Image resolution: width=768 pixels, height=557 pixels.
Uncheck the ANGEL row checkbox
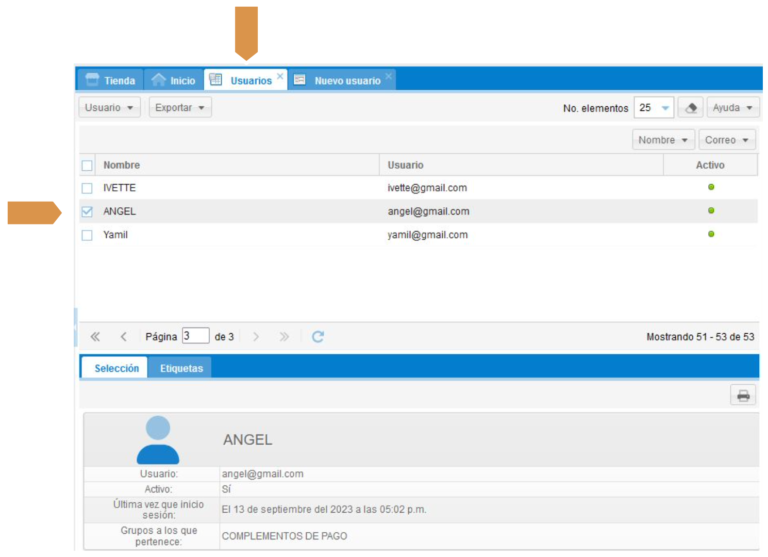click(87, 212)
